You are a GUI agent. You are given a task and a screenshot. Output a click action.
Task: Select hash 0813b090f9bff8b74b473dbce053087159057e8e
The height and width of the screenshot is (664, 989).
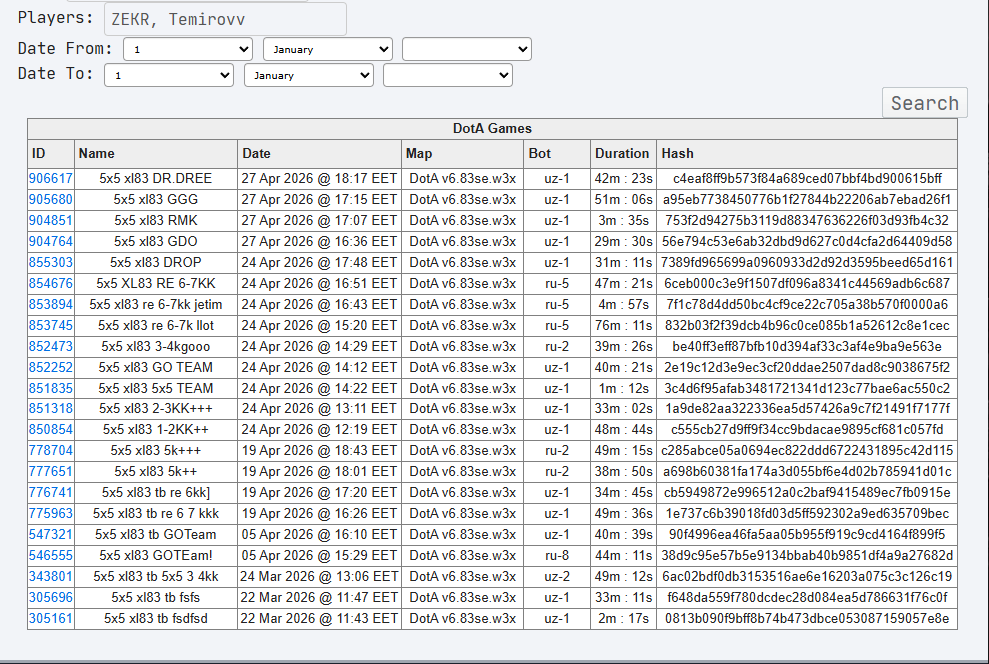pos(807,618)
